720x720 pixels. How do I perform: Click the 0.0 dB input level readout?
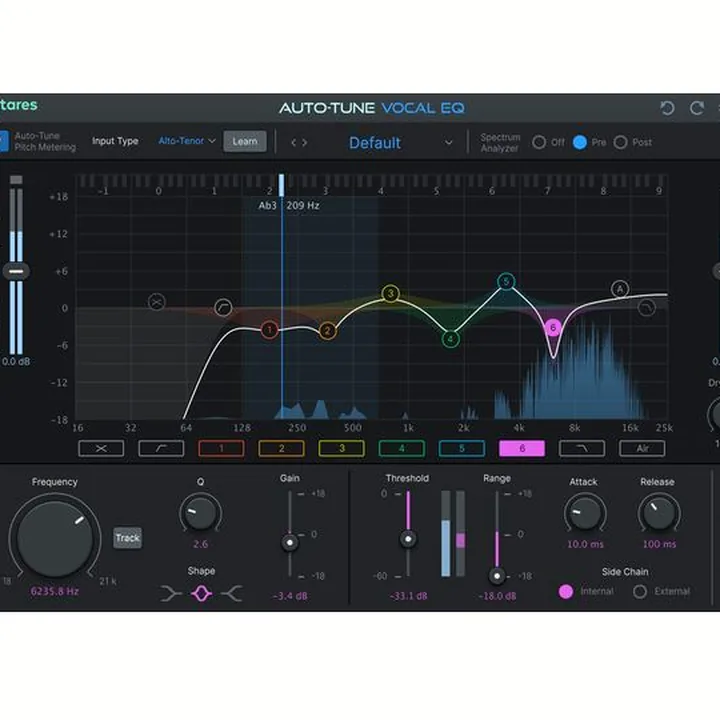(16, 362)
